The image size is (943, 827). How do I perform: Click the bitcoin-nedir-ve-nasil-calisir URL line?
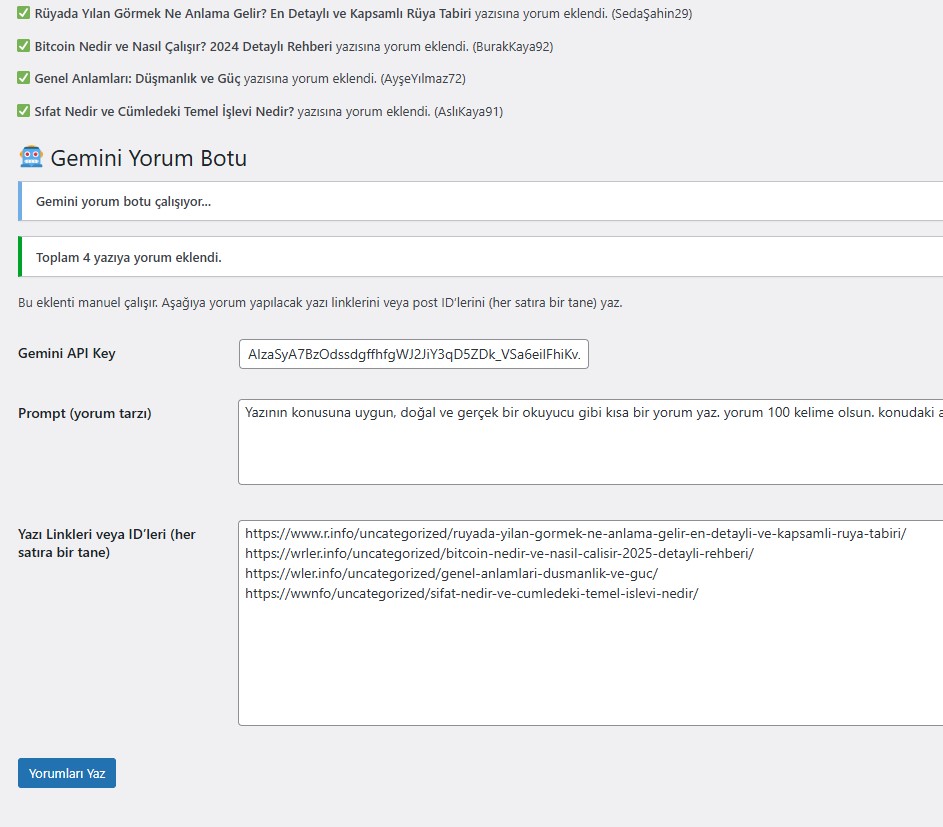point(499,553)
